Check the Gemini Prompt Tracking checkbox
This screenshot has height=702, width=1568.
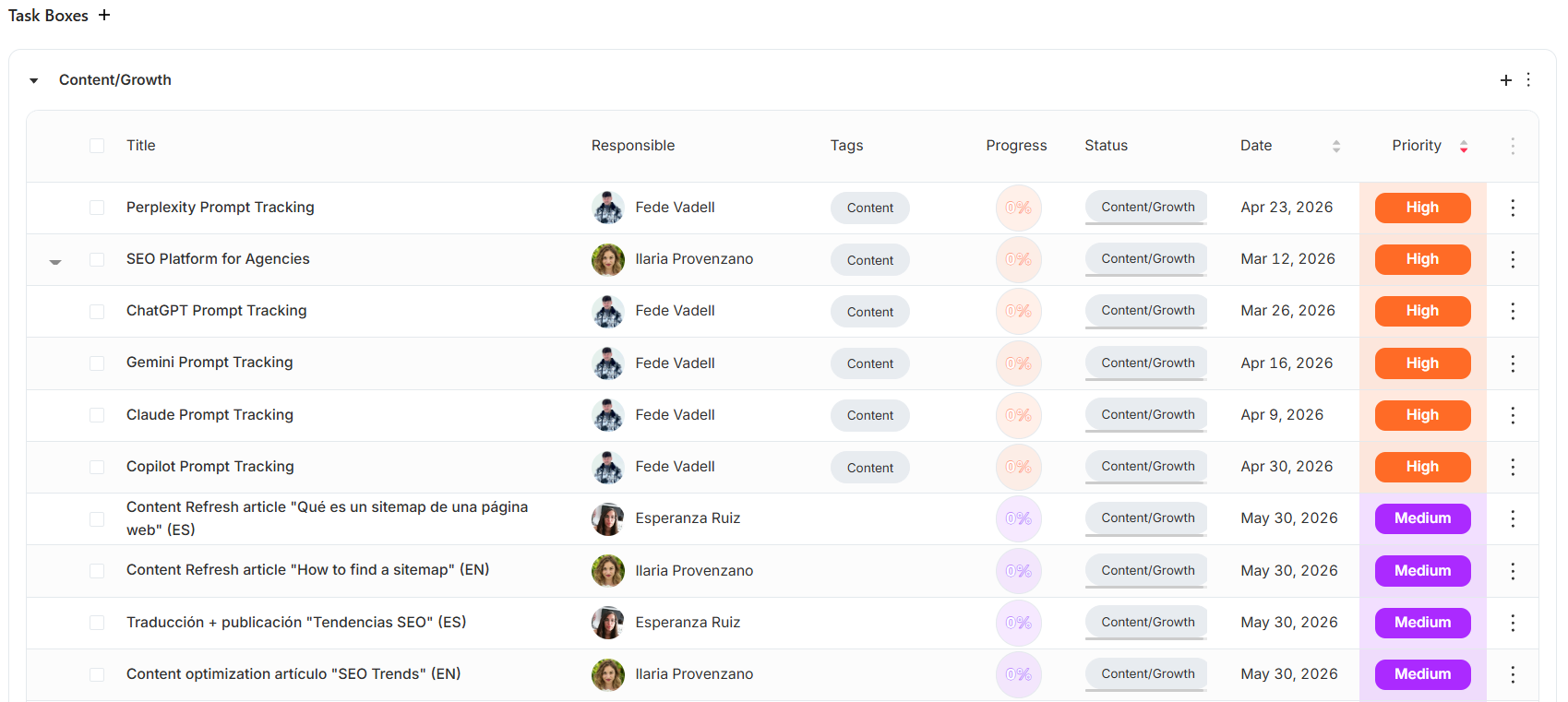[x=97, y=363]
